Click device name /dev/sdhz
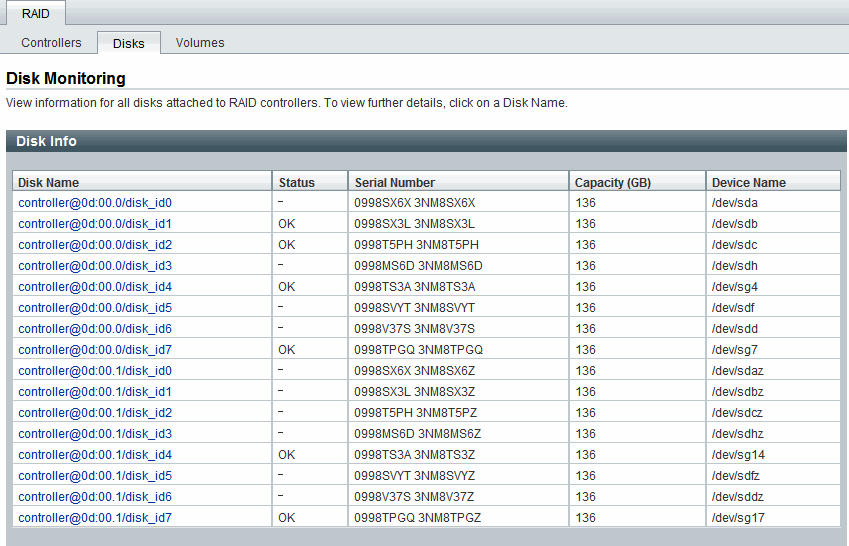 tap(737, 434)
